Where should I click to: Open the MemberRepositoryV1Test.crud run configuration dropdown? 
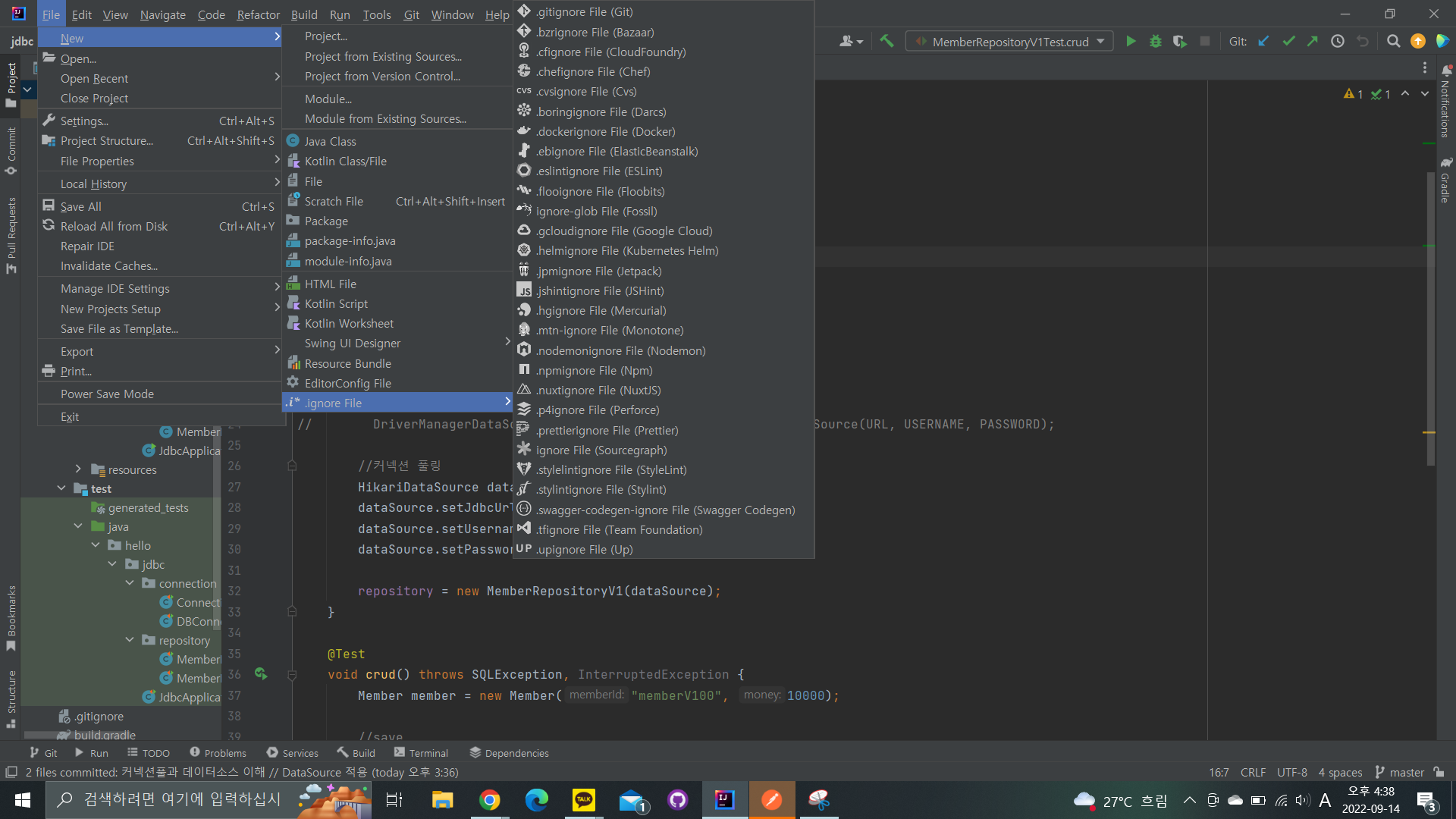tap(1009, 42)
